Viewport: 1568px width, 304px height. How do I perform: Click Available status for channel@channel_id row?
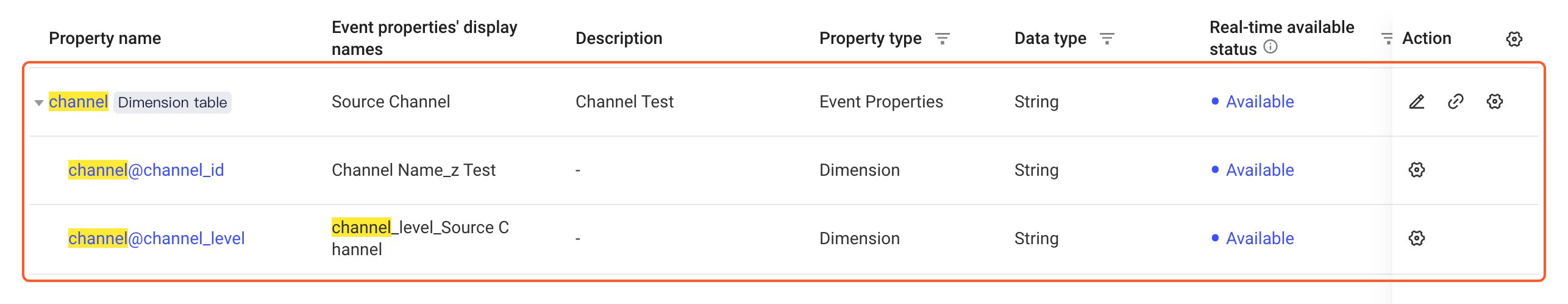coord(1253,170)
